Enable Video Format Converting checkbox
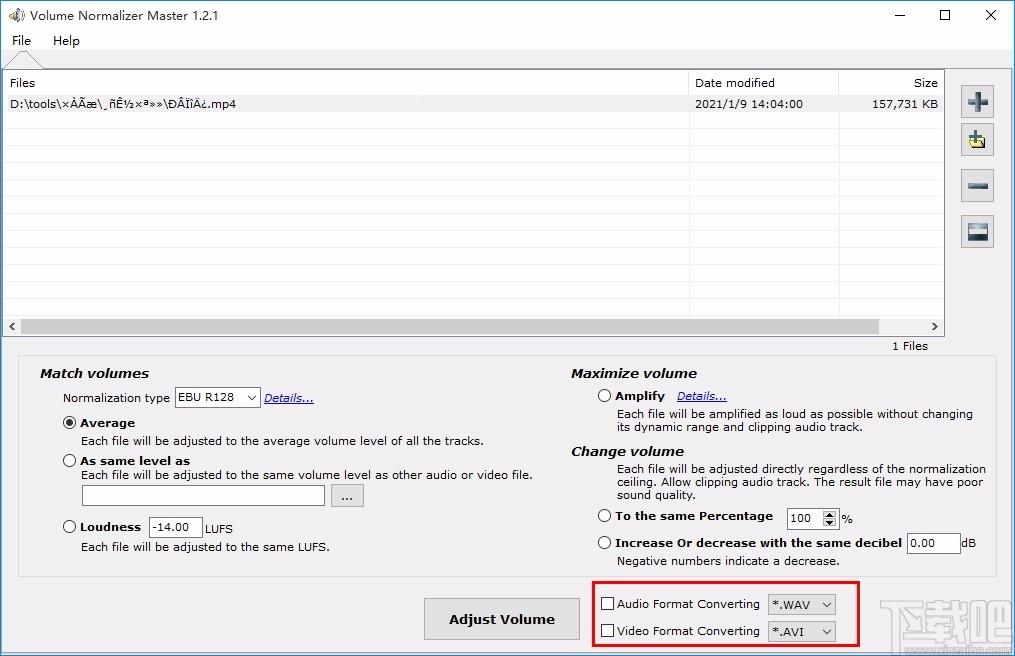1015x656 pixels. (607, 630)
